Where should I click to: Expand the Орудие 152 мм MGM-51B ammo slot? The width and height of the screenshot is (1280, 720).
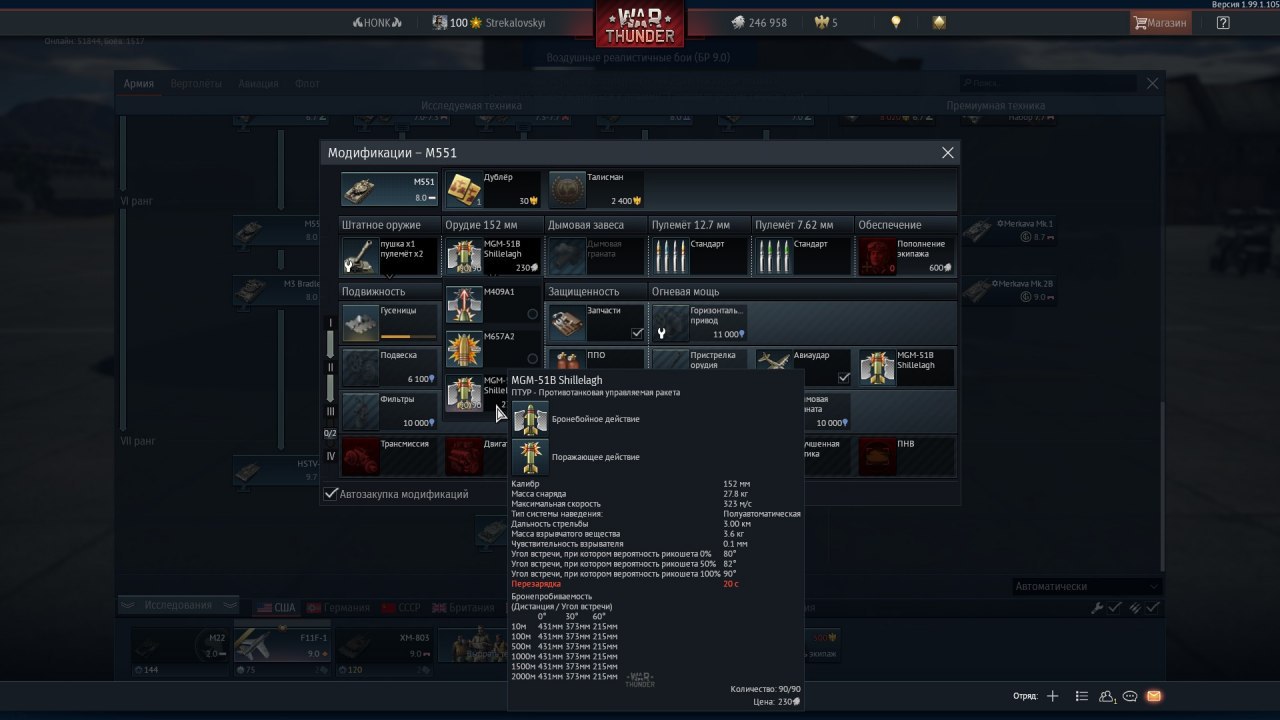492,256
